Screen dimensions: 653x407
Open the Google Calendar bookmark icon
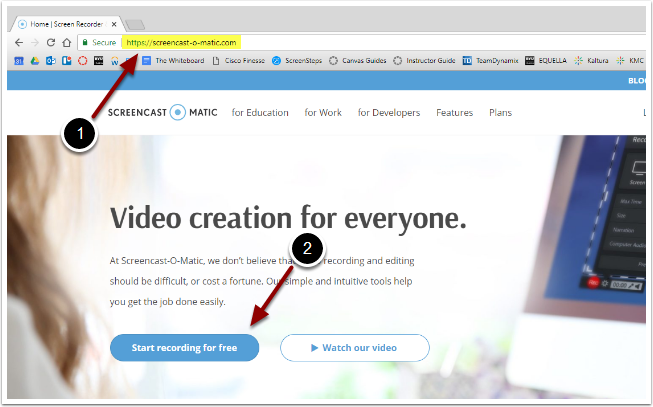click(x=19, y=61)
